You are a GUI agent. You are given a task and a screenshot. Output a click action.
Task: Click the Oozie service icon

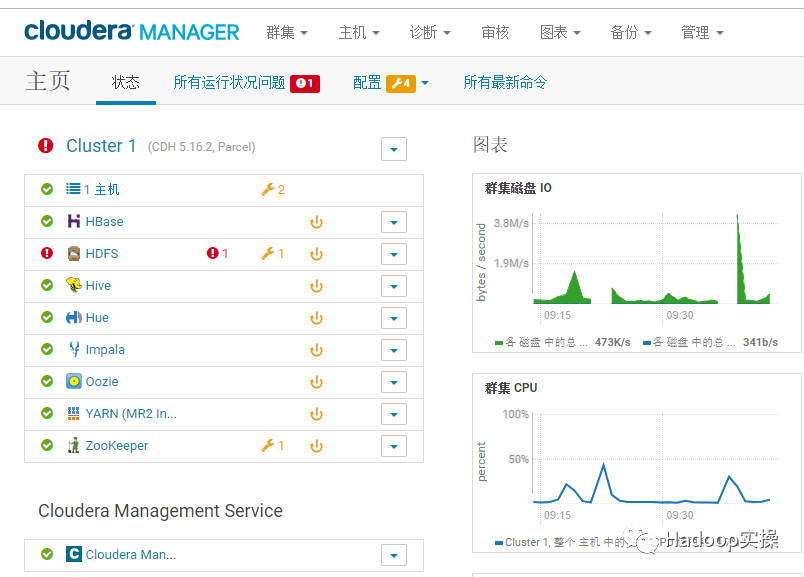tap(74, 381)
